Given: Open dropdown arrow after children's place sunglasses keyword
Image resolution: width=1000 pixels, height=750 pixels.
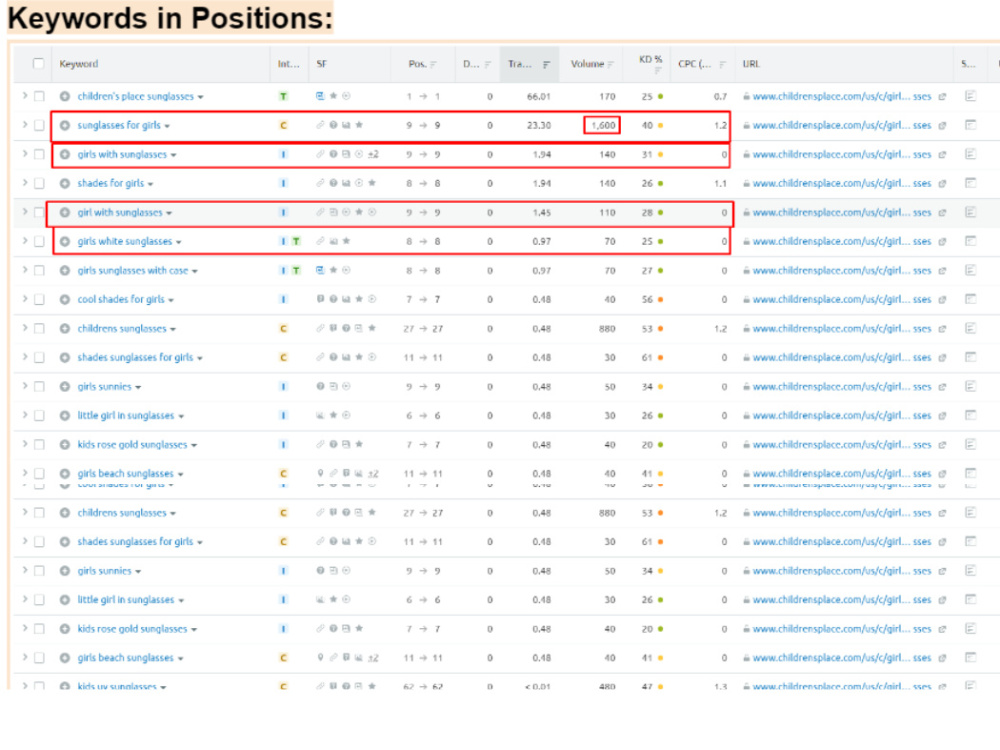Looking at the screenshot, I should 200,98.
